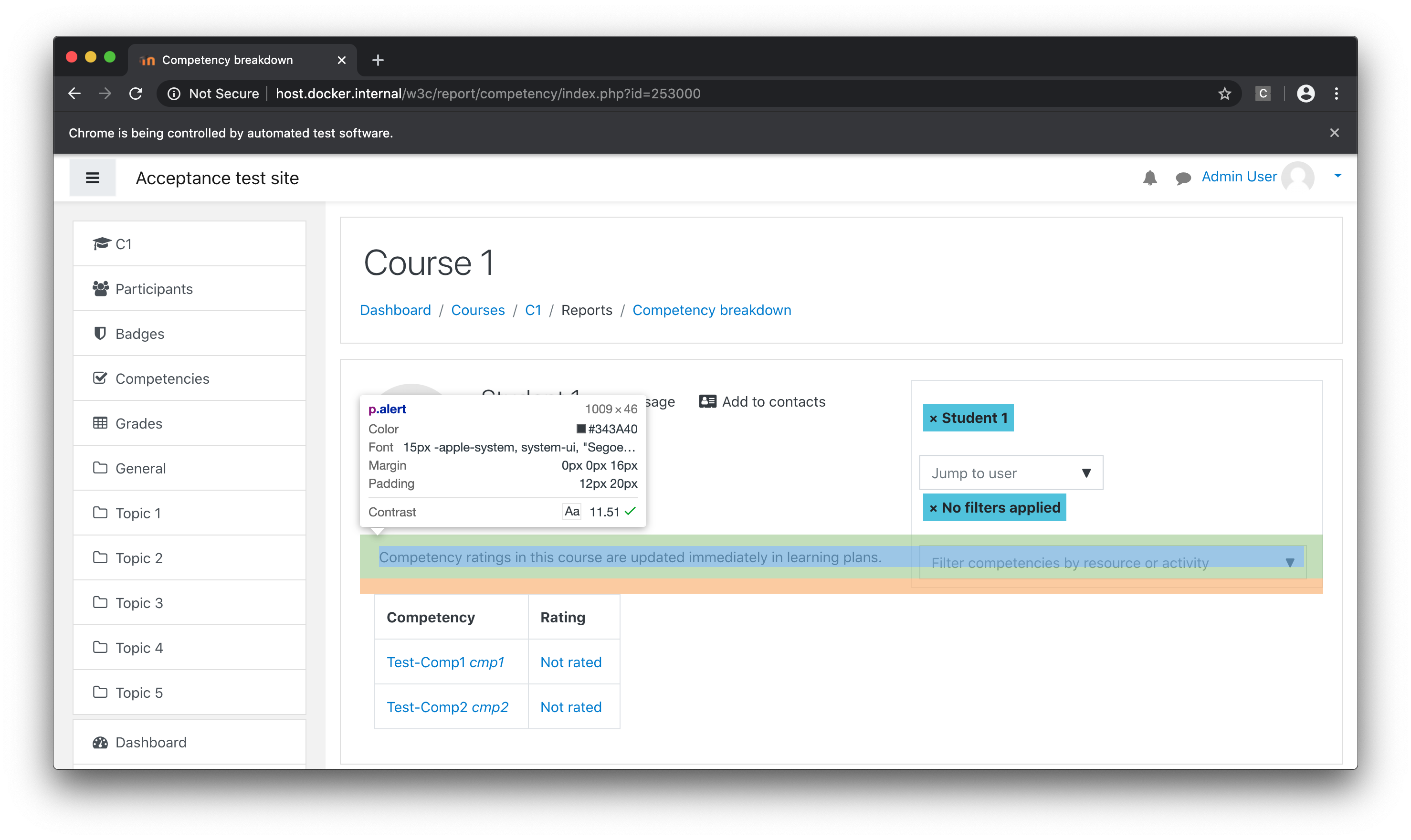
Task: Open Filter competencies by resource or activity
Action: point(1113,563)
